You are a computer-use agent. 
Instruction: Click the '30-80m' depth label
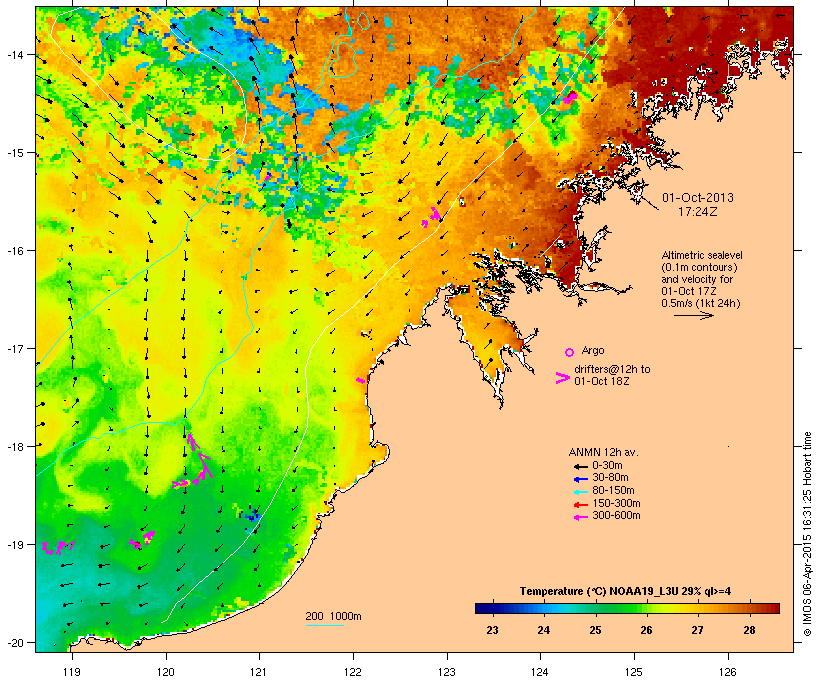pos(610,478)
